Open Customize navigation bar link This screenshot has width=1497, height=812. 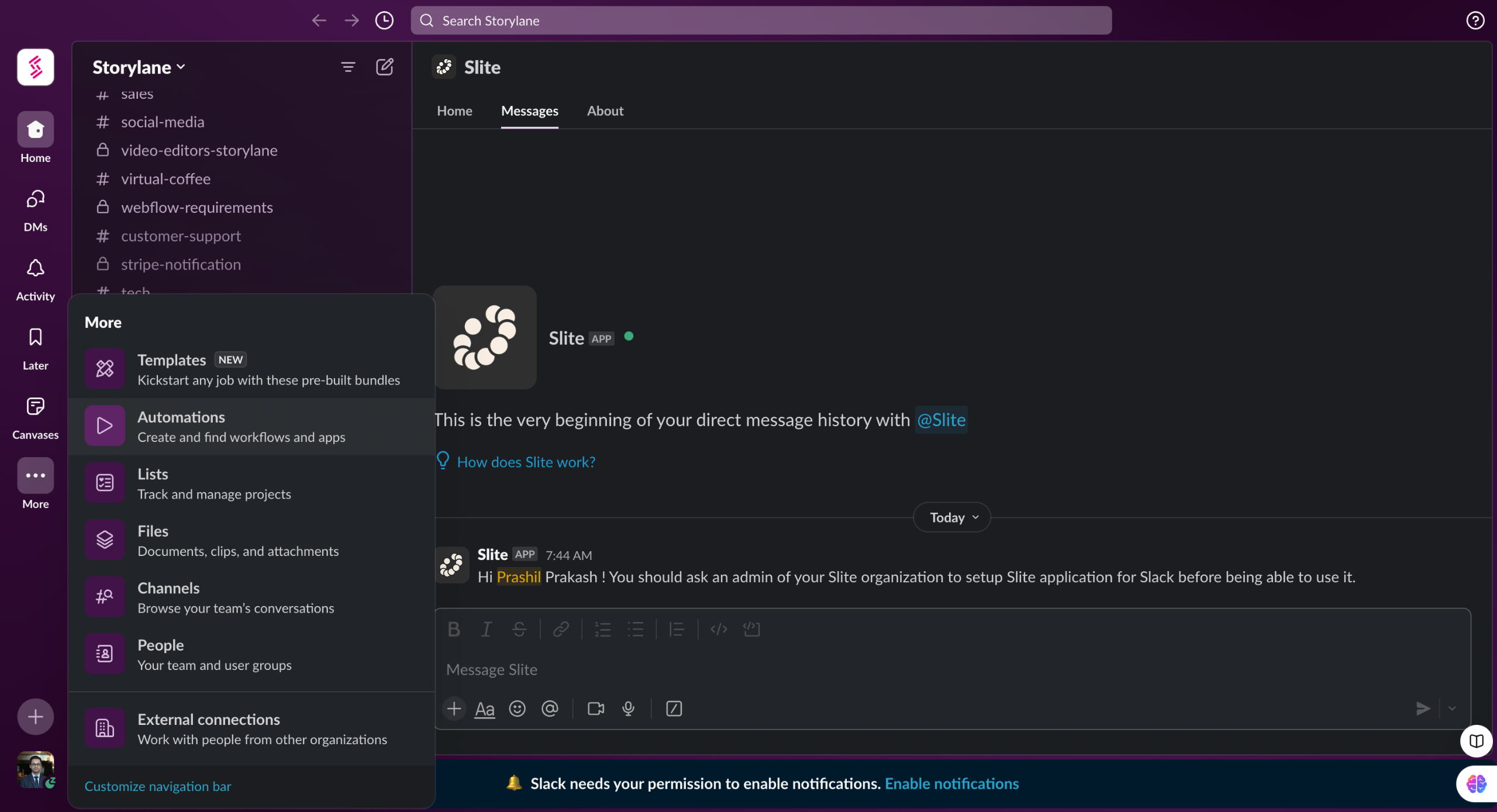point(158,786)
